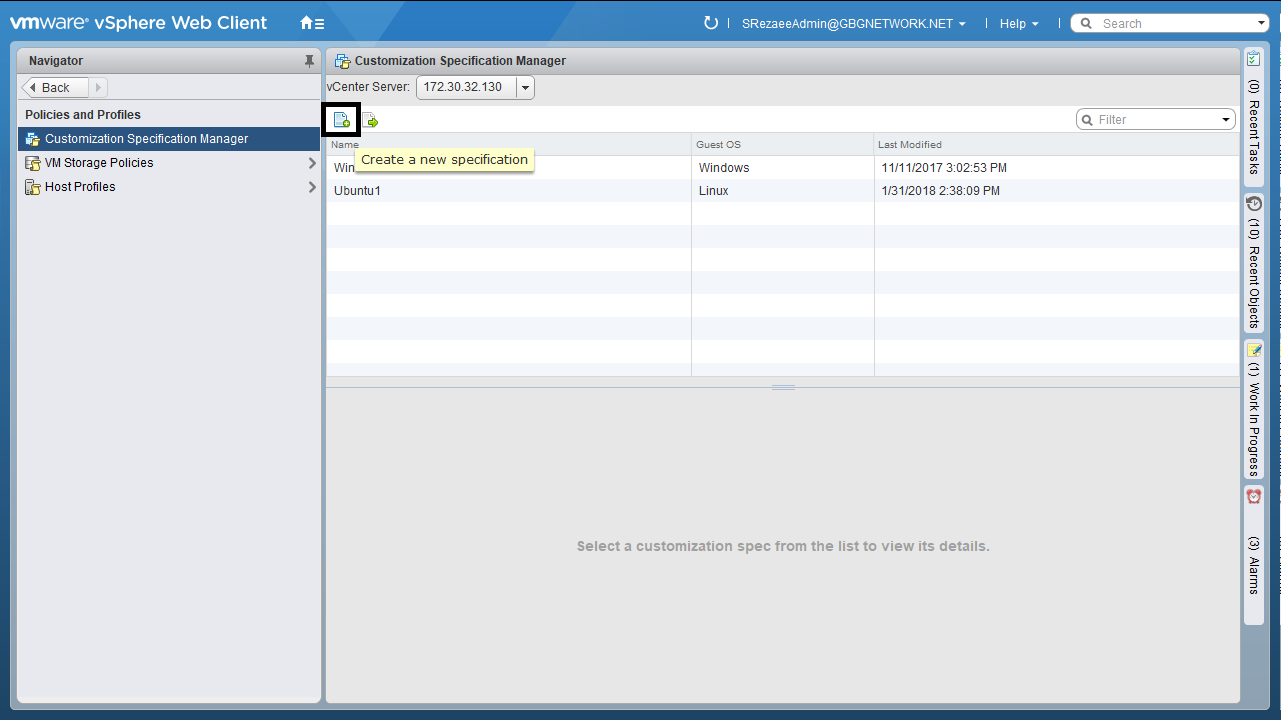
Task: Open the Recent Tasks side panel
Action: (1253, 116)
